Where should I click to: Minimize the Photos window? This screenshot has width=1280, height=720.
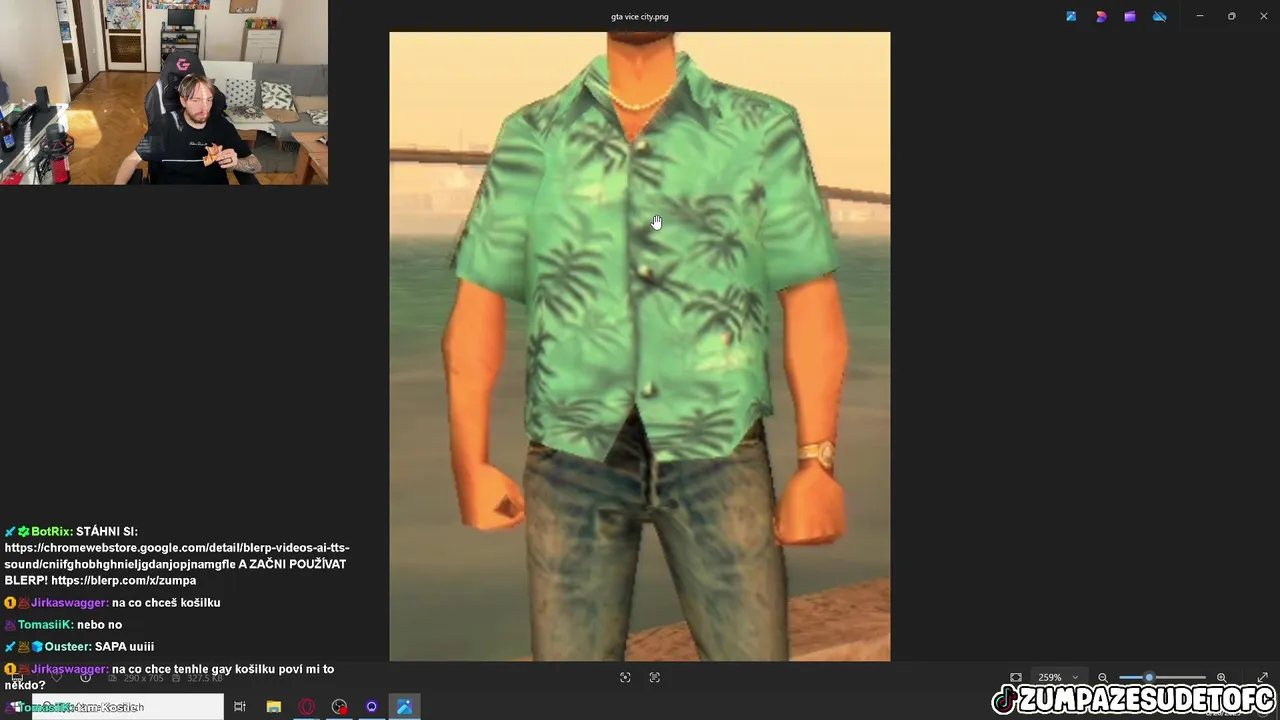(x=1199, y=16)
